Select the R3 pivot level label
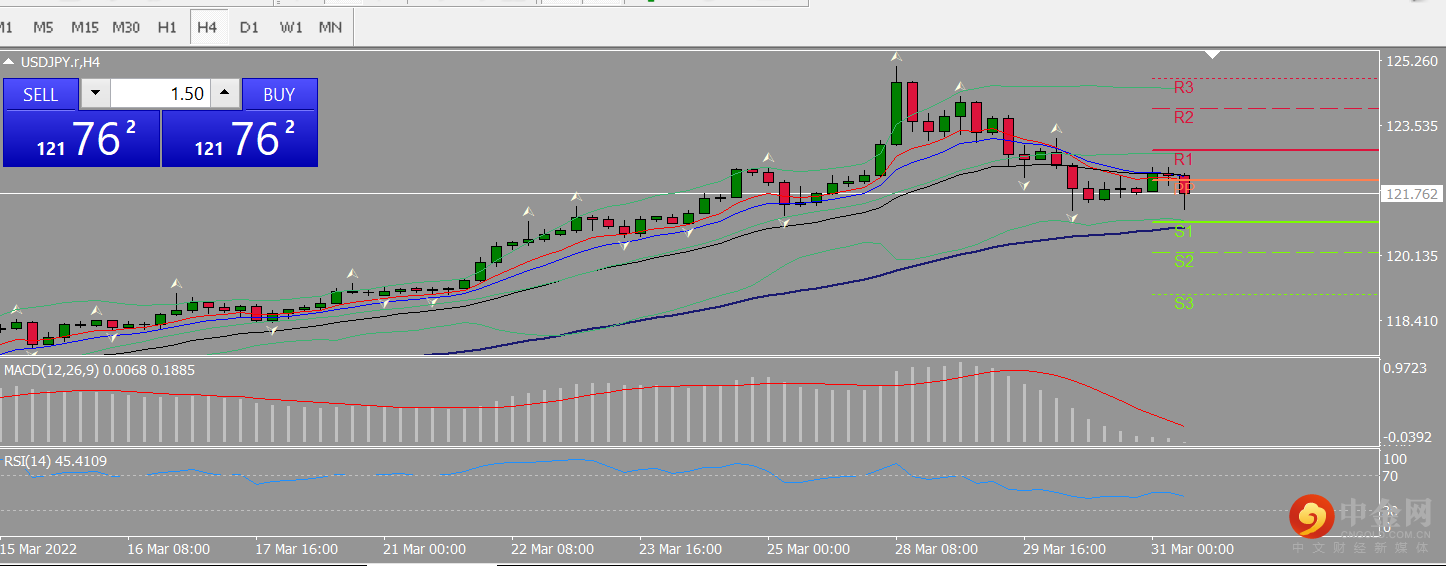 click(1184, 88)
